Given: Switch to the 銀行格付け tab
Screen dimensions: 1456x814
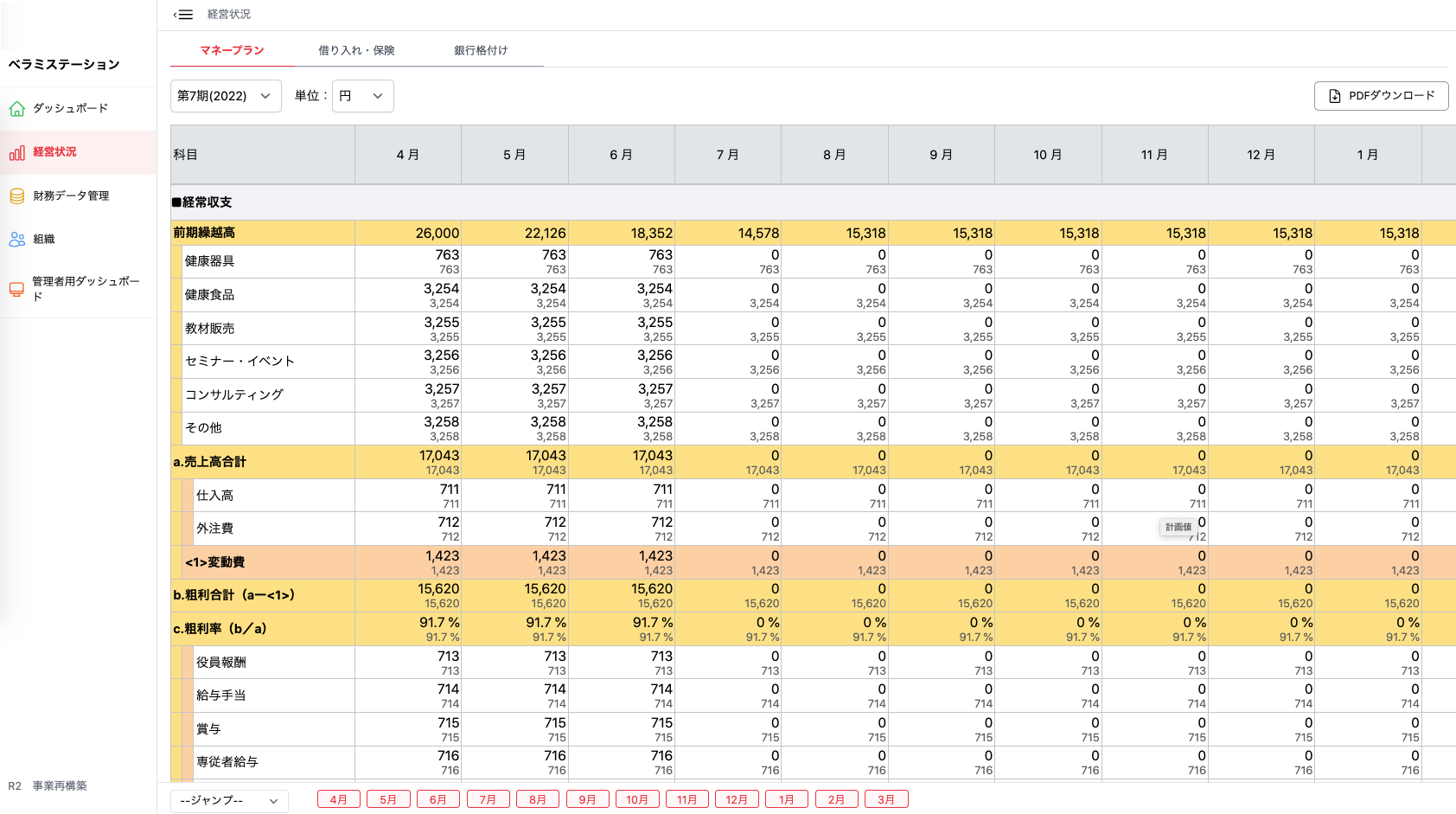Looking at the screenshot, I should click(481, 50).
